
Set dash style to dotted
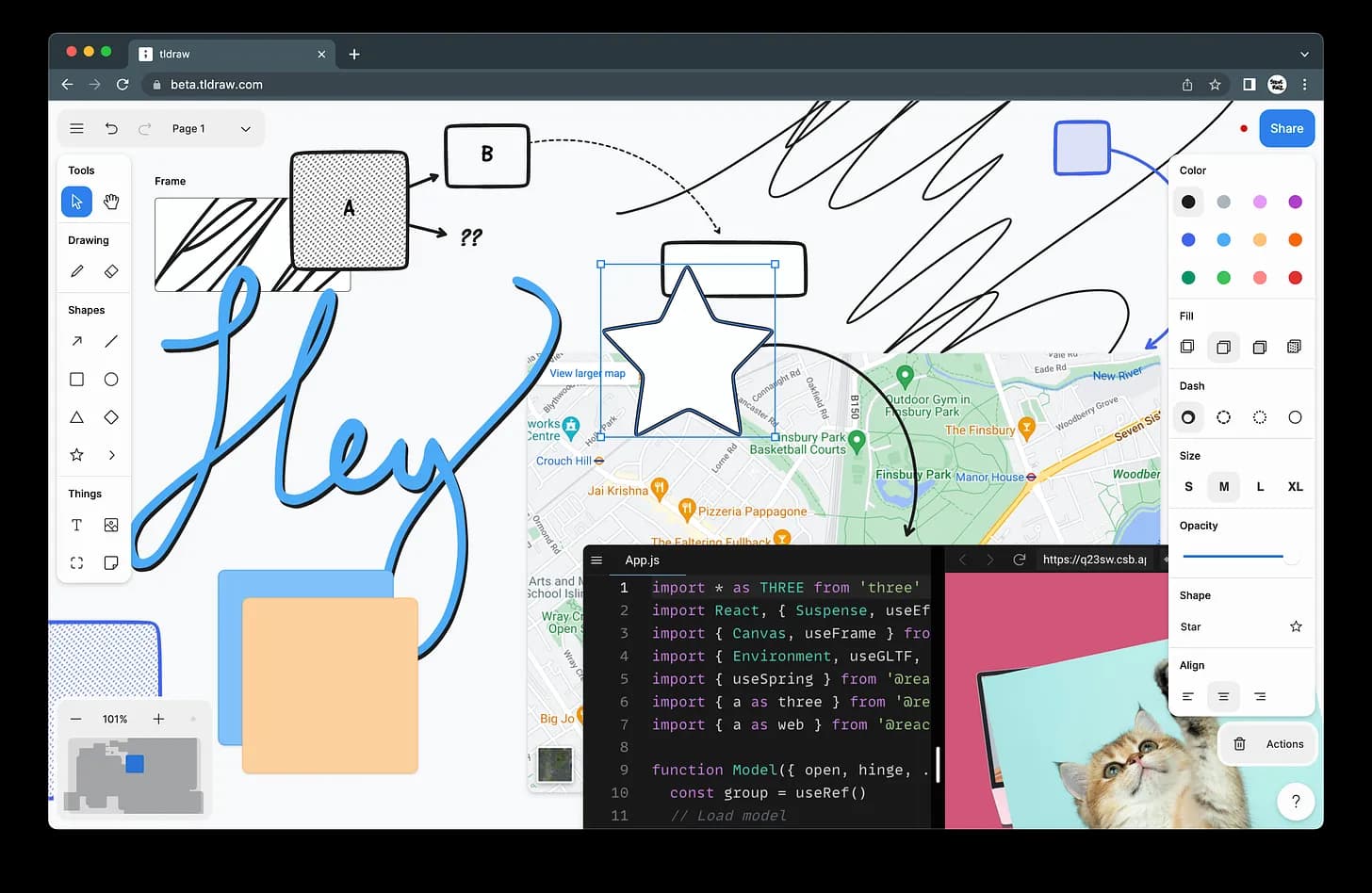click(x=1260, y=417)
